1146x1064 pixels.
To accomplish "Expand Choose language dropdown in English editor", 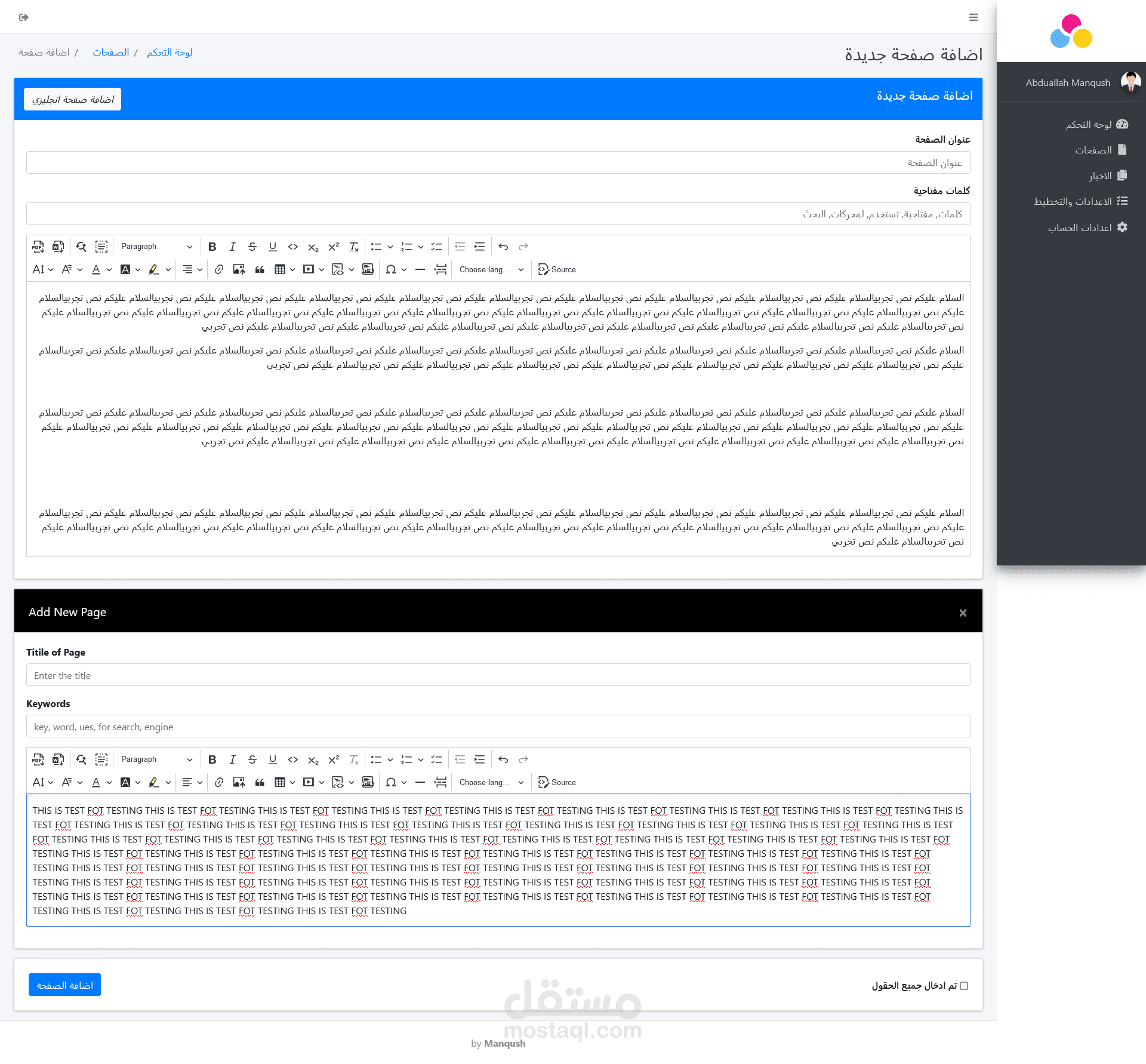I will [x=491, y=782].
